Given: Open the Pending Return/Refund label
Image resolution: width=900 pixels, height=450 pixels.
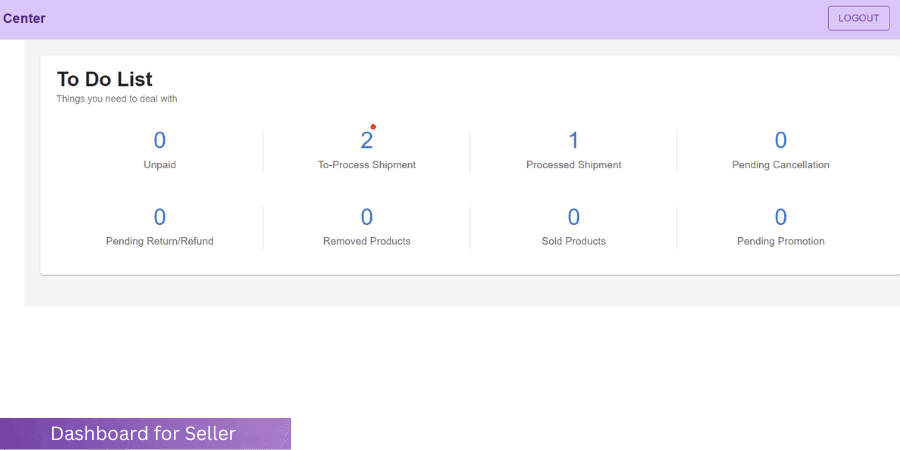Looking at the screenshot, I should tap(160, 241).
